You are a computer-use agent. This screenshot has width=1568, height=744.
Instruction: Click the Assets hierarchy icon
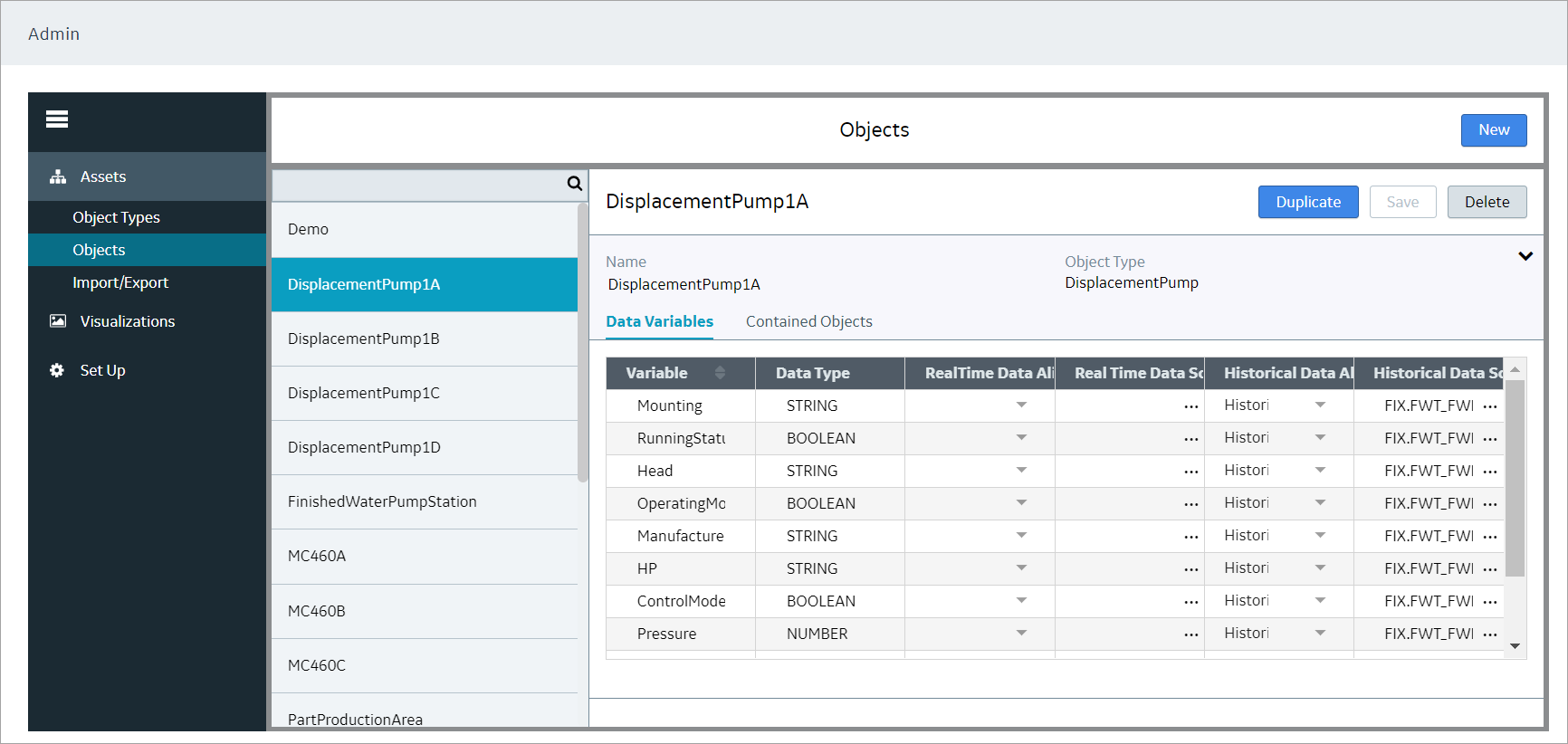click(58, 176)
